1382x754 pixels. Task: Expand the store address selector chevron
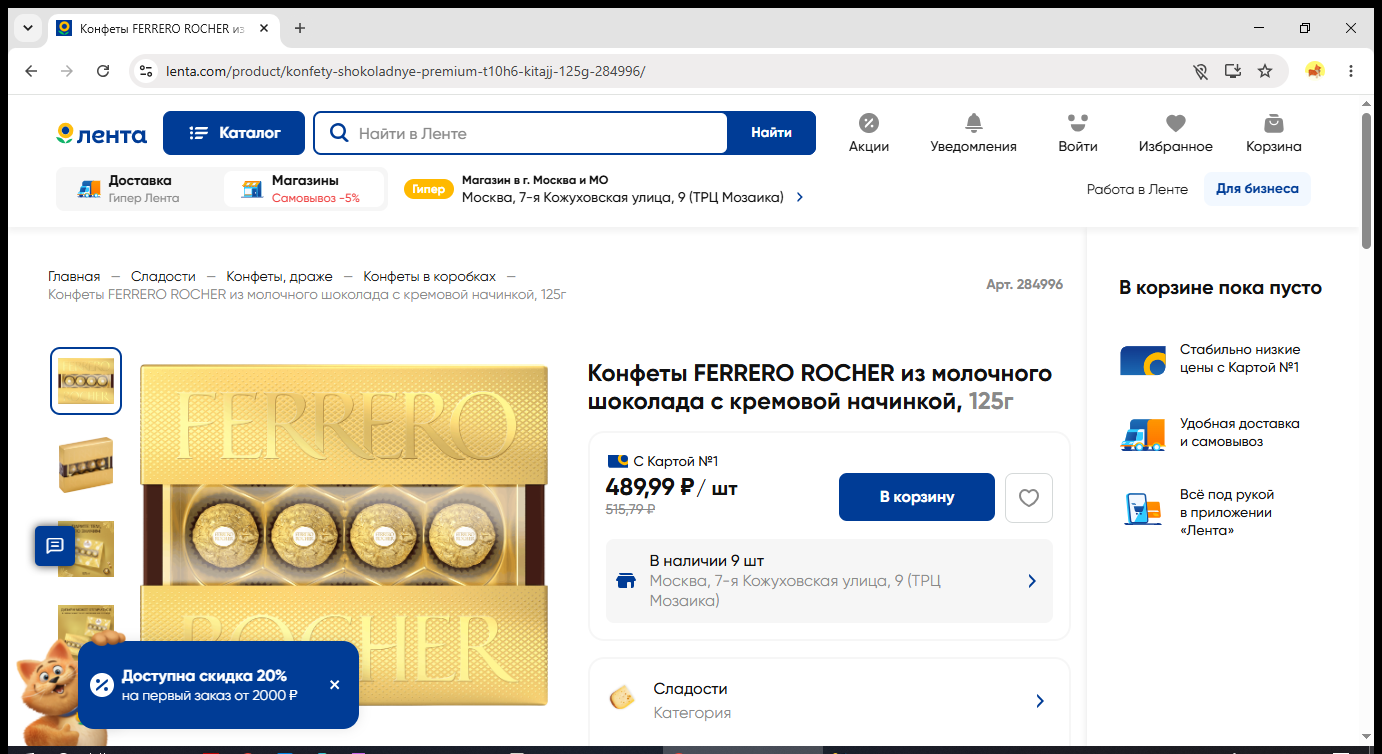[800, 197]
